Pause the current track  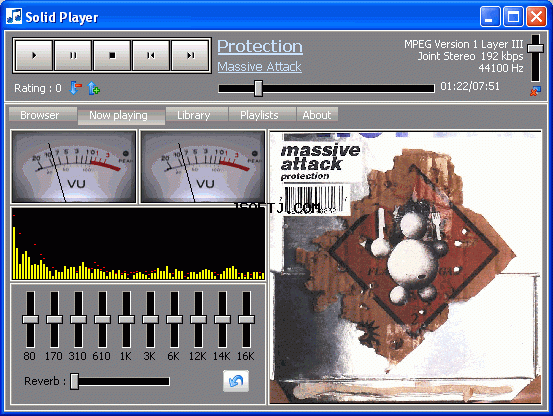(x=73, y=55)
